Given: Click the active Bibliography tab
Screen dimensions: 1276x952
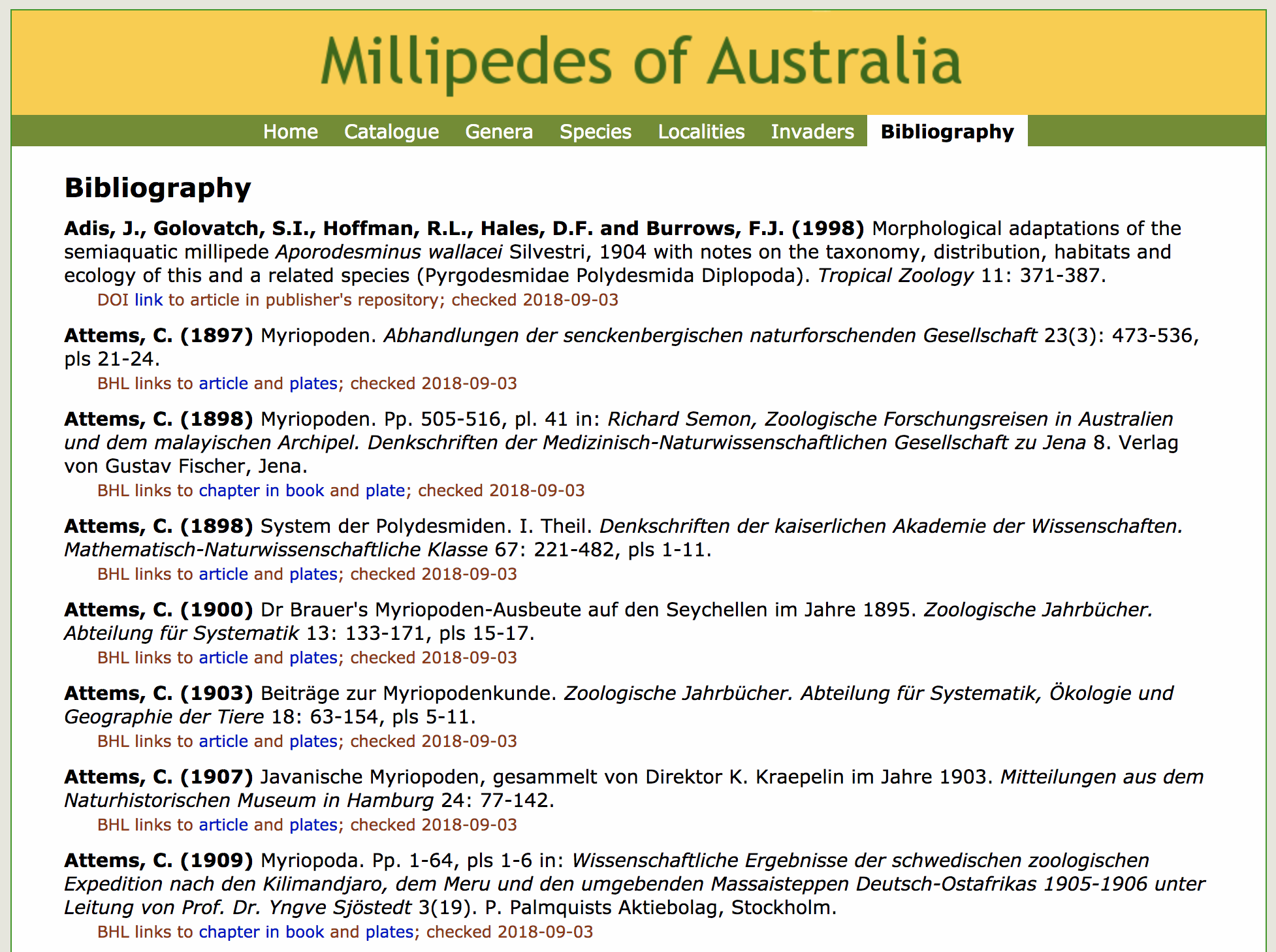Looking at the screenshot, I should click(947, 131).
